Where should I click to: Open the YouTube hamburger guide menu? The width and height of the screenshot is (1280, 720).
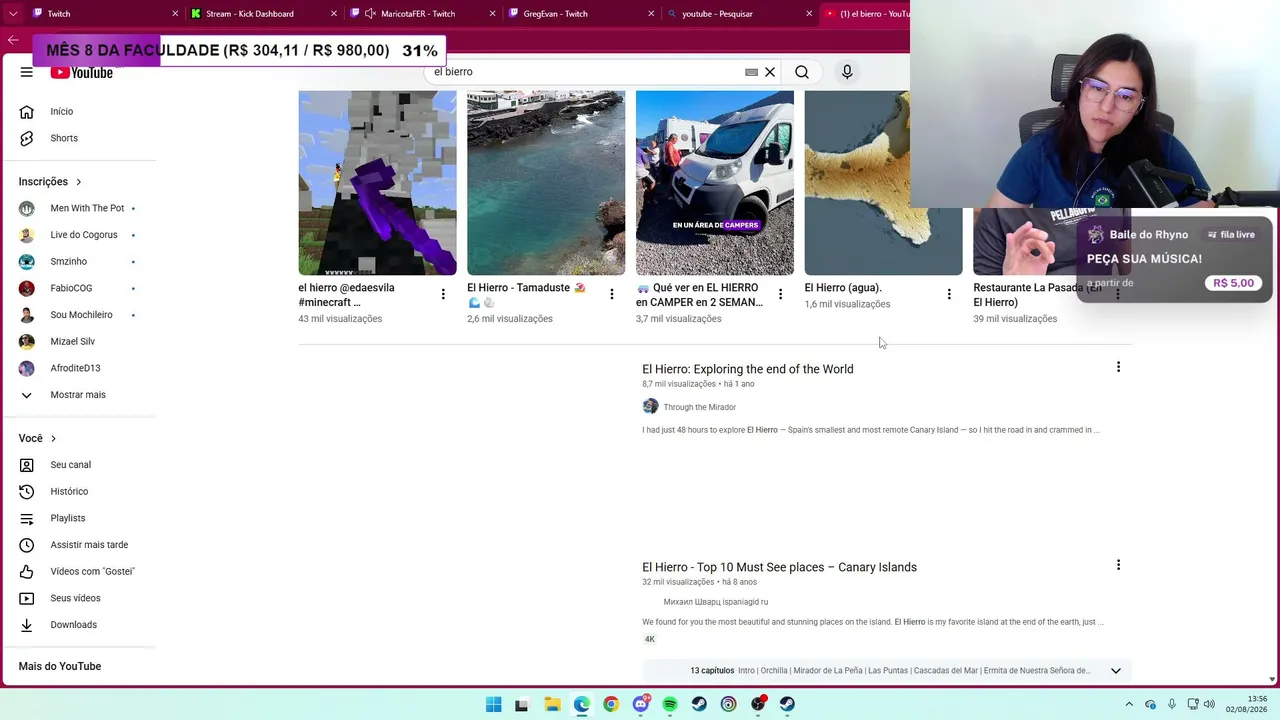click(x=27, y=72)
